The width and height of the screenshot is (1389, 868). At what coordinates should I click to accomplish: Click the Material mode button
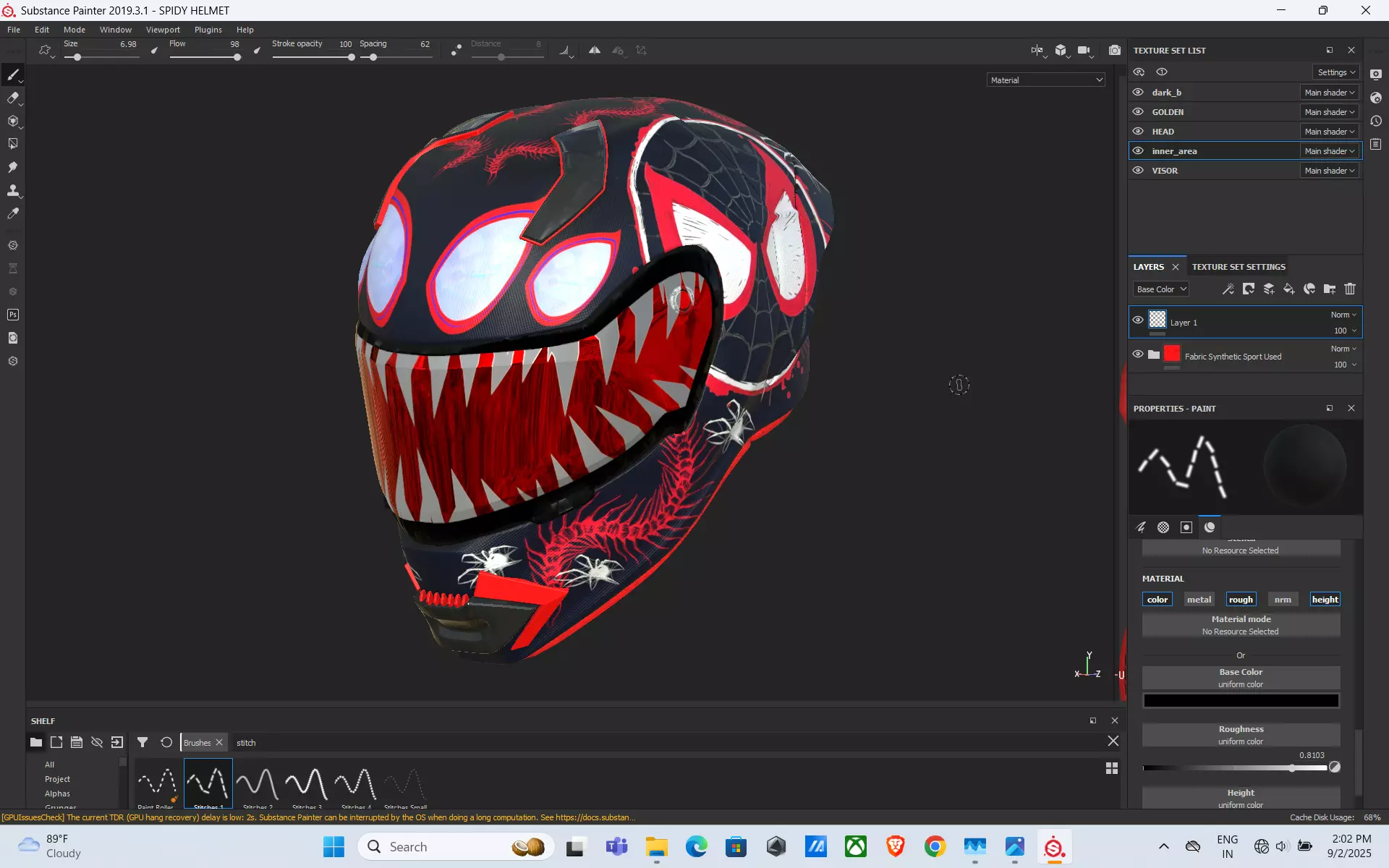tap(1241, 625)
